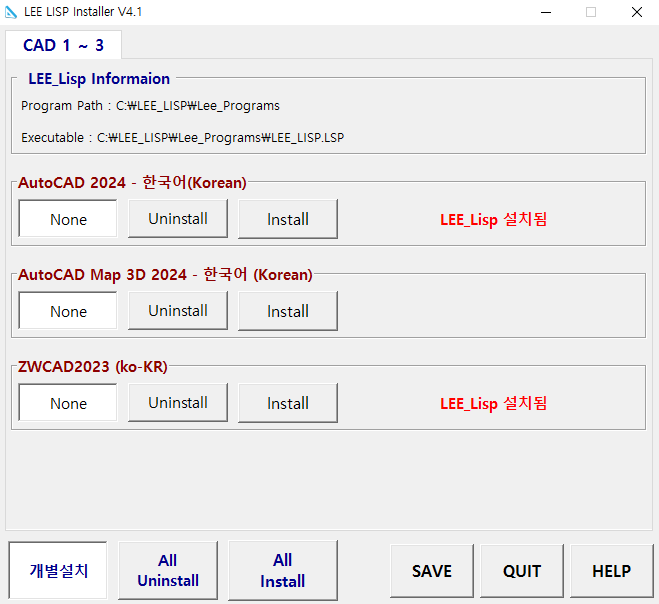Click the All Install button
Viewport: 659px width, 604px height.
(283, 570)
